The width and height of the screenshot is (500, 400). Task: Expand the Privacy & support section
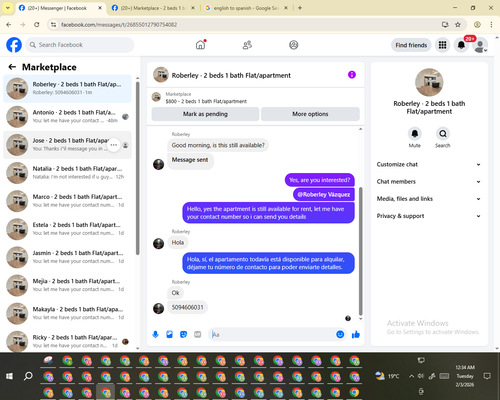[429, 216]
